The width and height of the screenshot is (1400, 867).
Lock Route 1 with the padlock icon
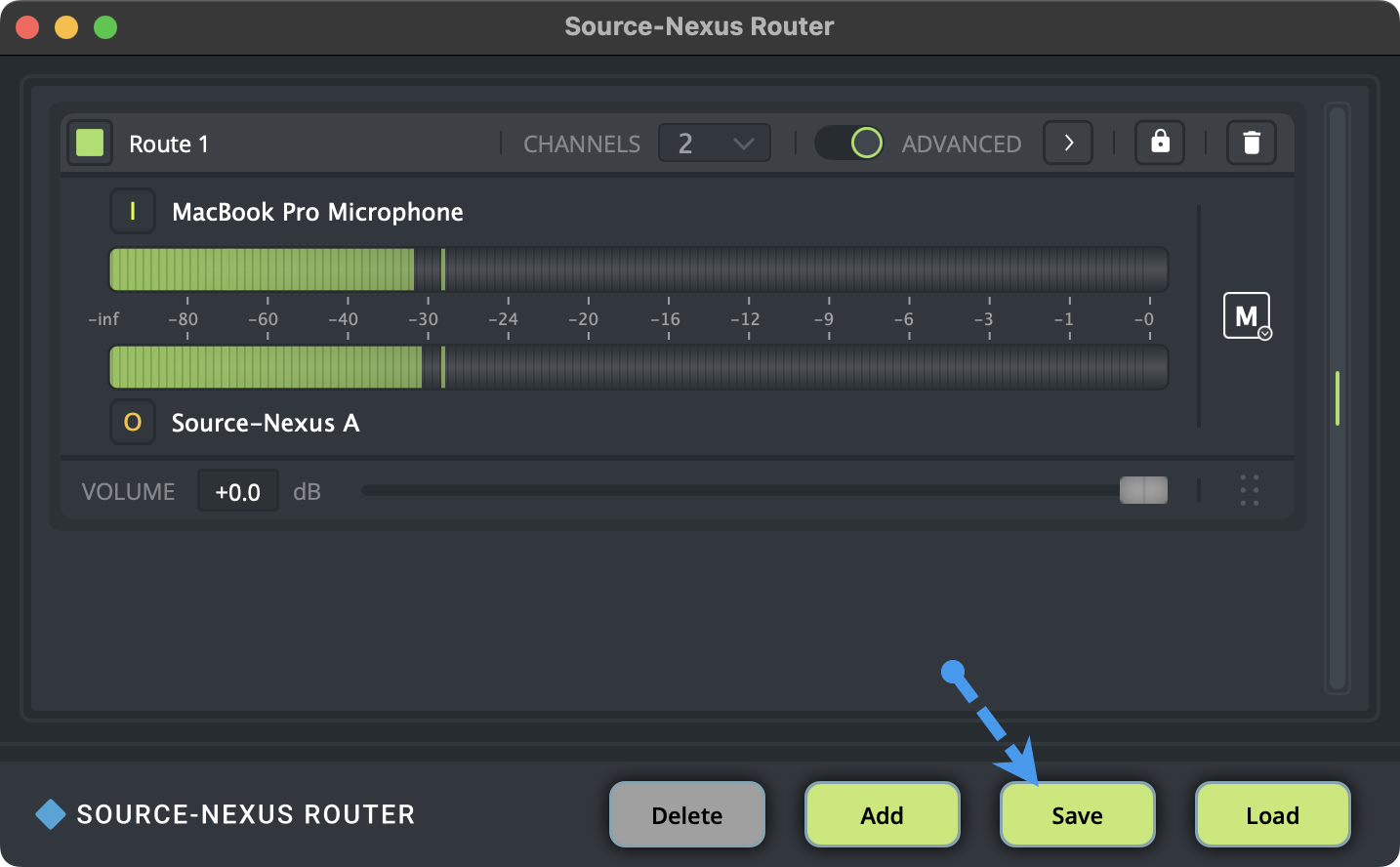pyautogui.click(x=1160, y=144)
